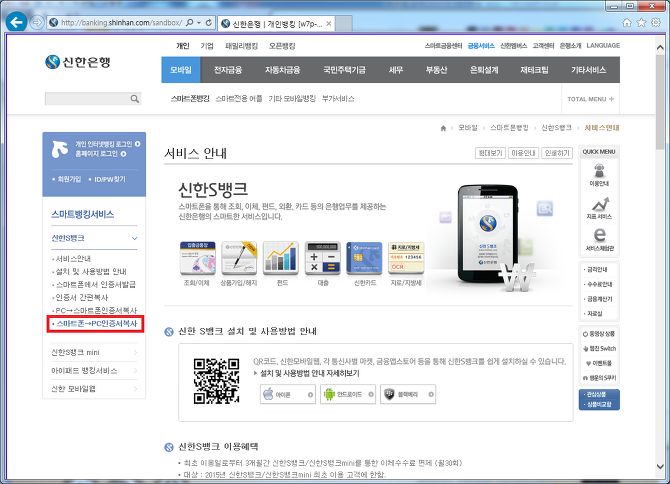The image size is (670, 484).
Task: Click the browser back arrow button
Action: pos(16,22)
